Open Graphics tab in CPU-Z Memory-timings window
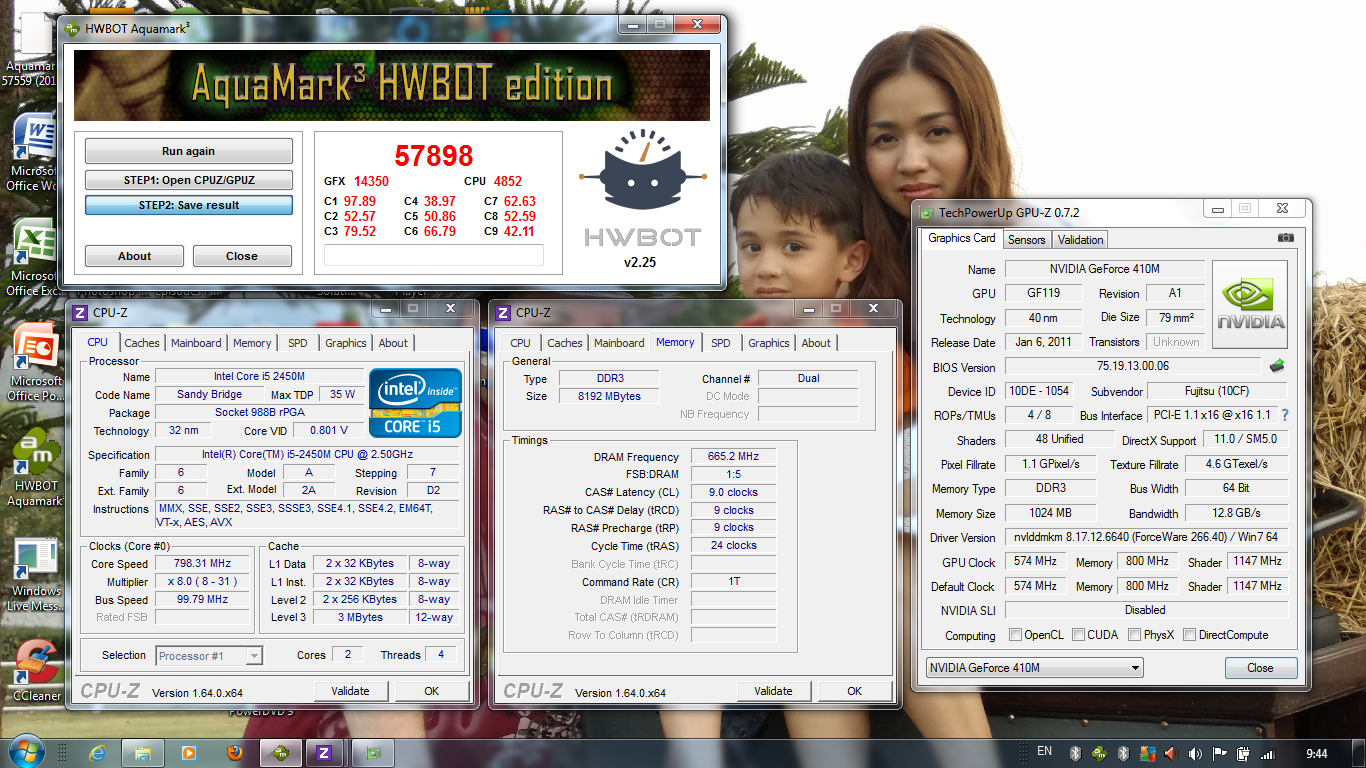Viewport: 1366px width, 768px height. [x=769, y=343]
